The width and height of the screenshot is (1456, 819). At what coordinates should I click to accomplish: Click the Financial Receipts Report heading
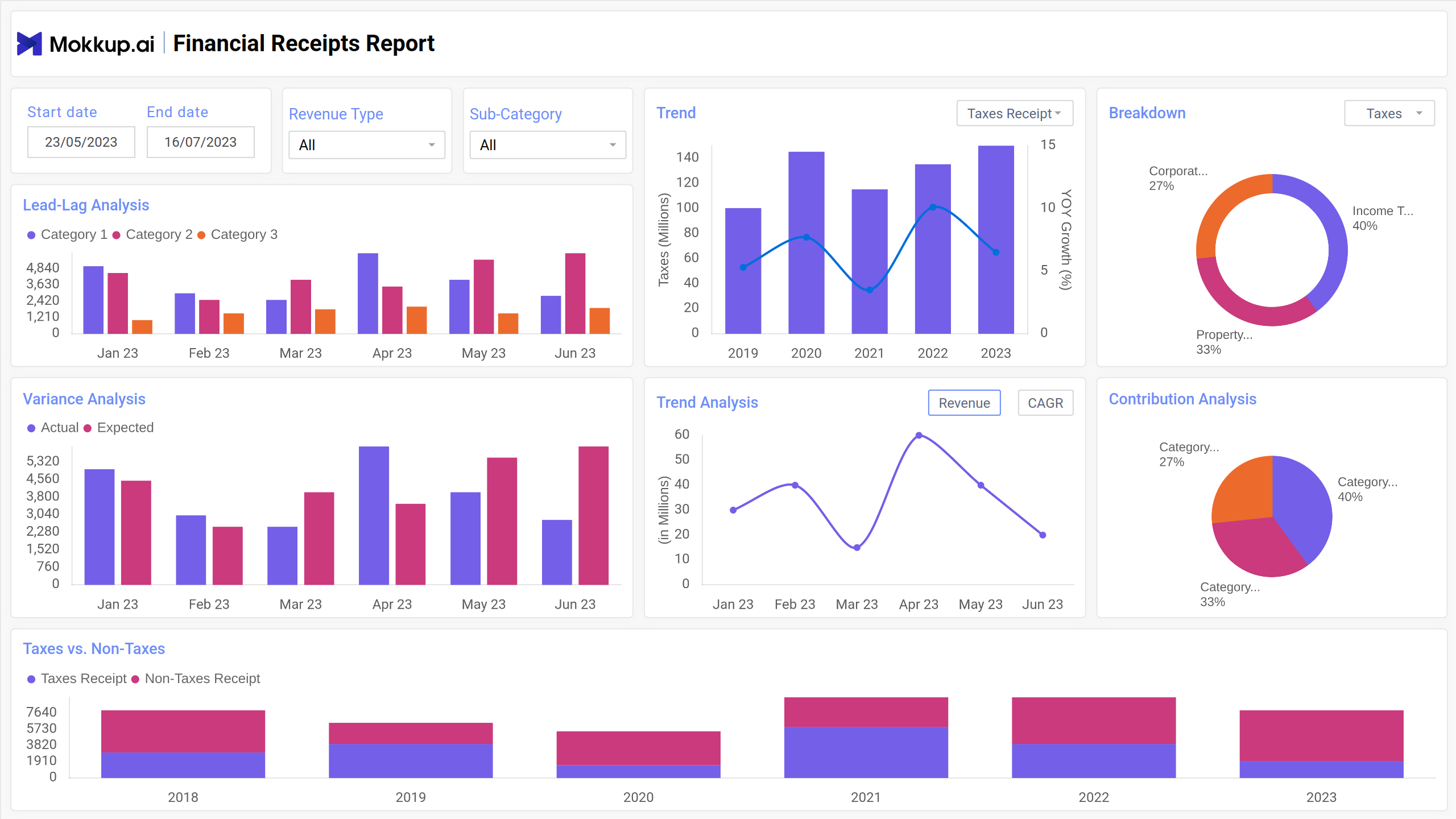[x=304, y=44]
